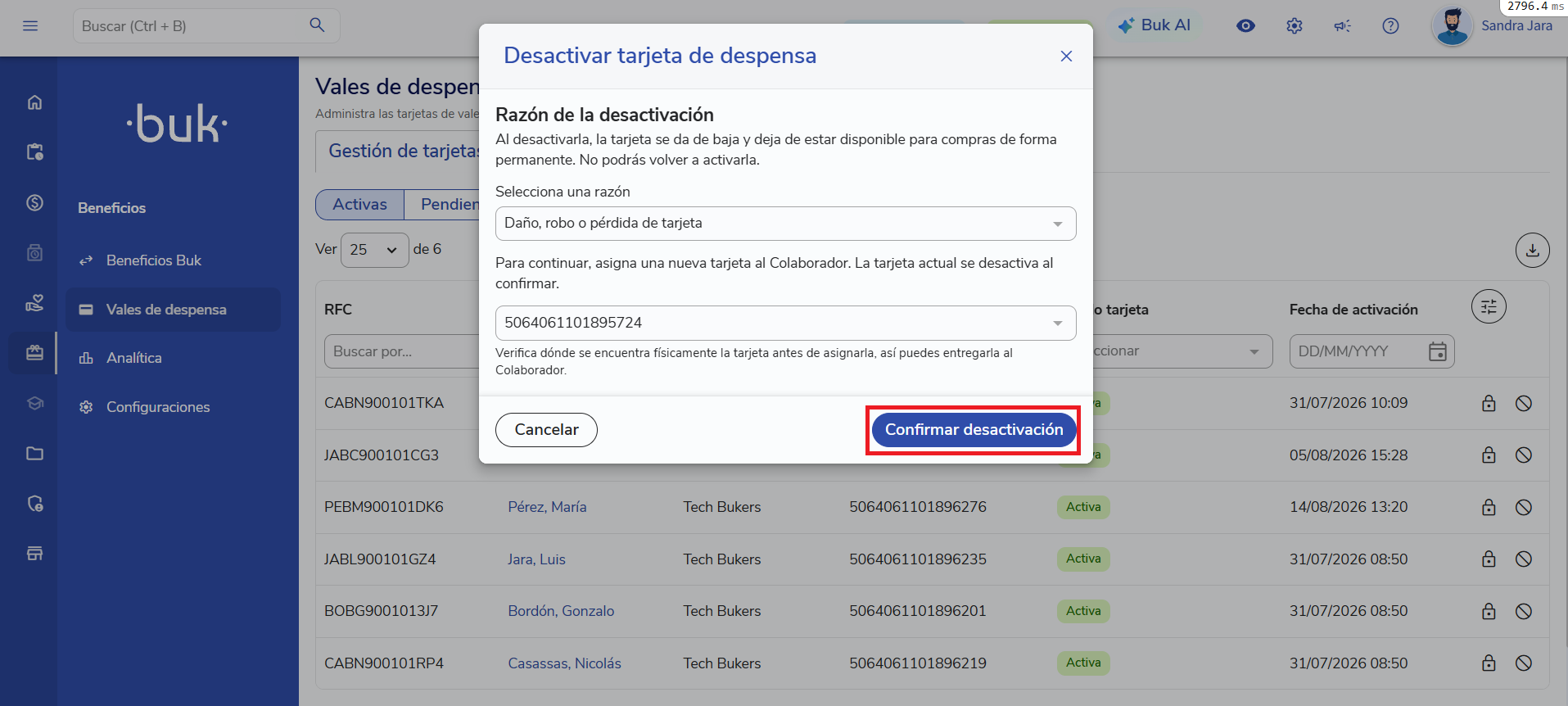Click the folder icon in sidebar
Viewport: 1568px width, 706px height.
[x=34, y=453]
